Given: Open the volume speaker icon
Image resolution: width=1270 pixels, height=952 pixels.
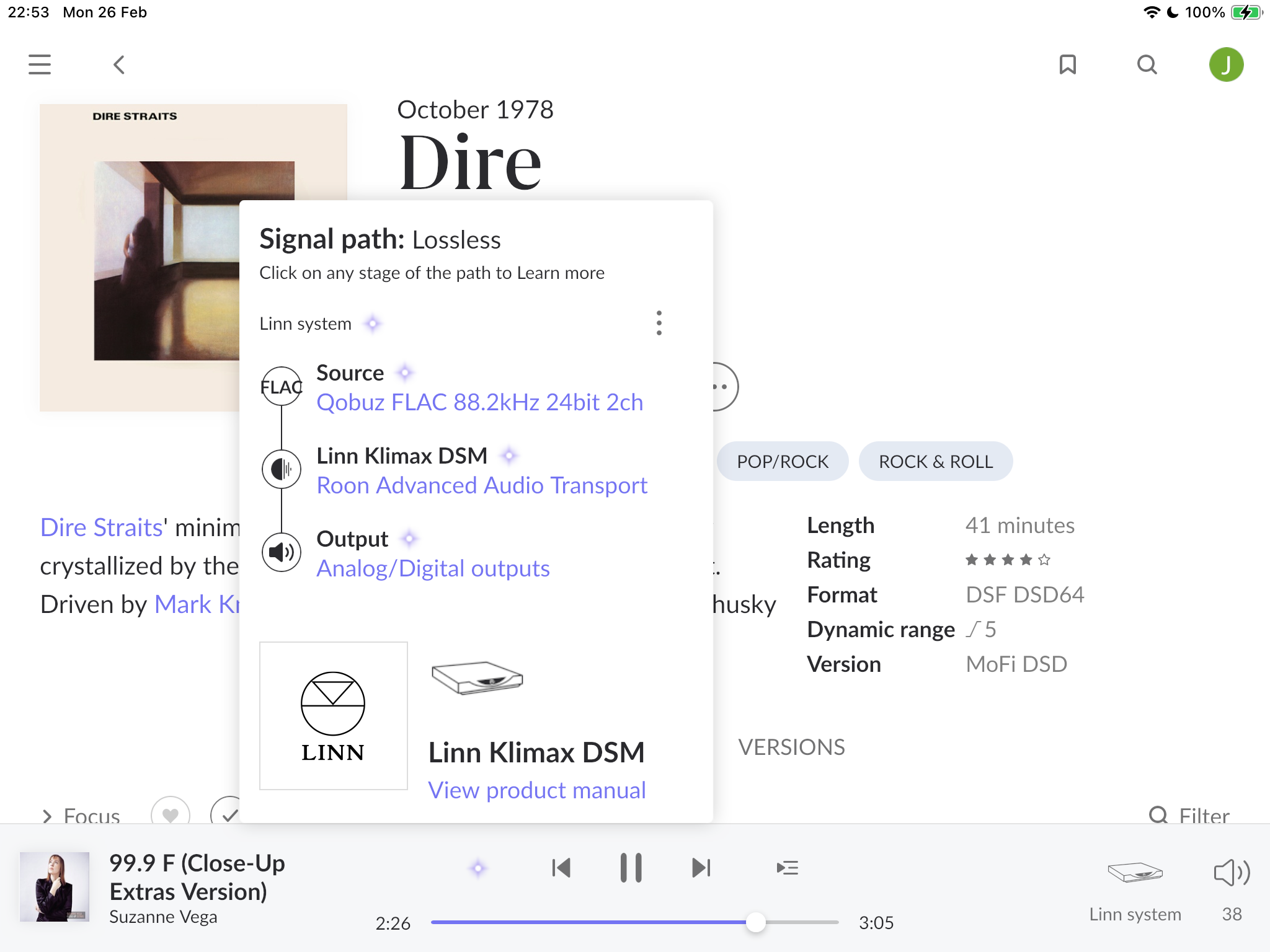Looking at the screenshot, I should click(x=1231, y=873).
